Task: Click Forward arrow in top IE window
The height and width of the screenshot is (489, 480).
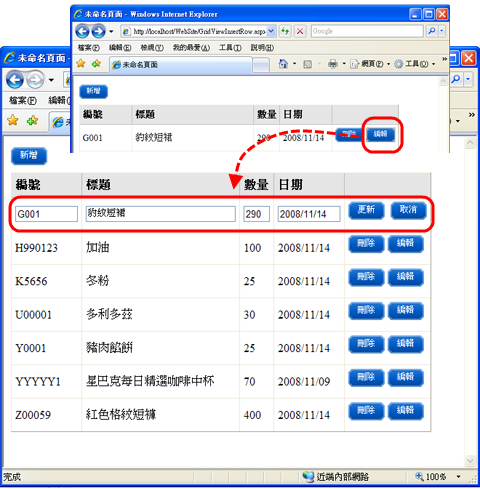Action: tap(98, 32)
